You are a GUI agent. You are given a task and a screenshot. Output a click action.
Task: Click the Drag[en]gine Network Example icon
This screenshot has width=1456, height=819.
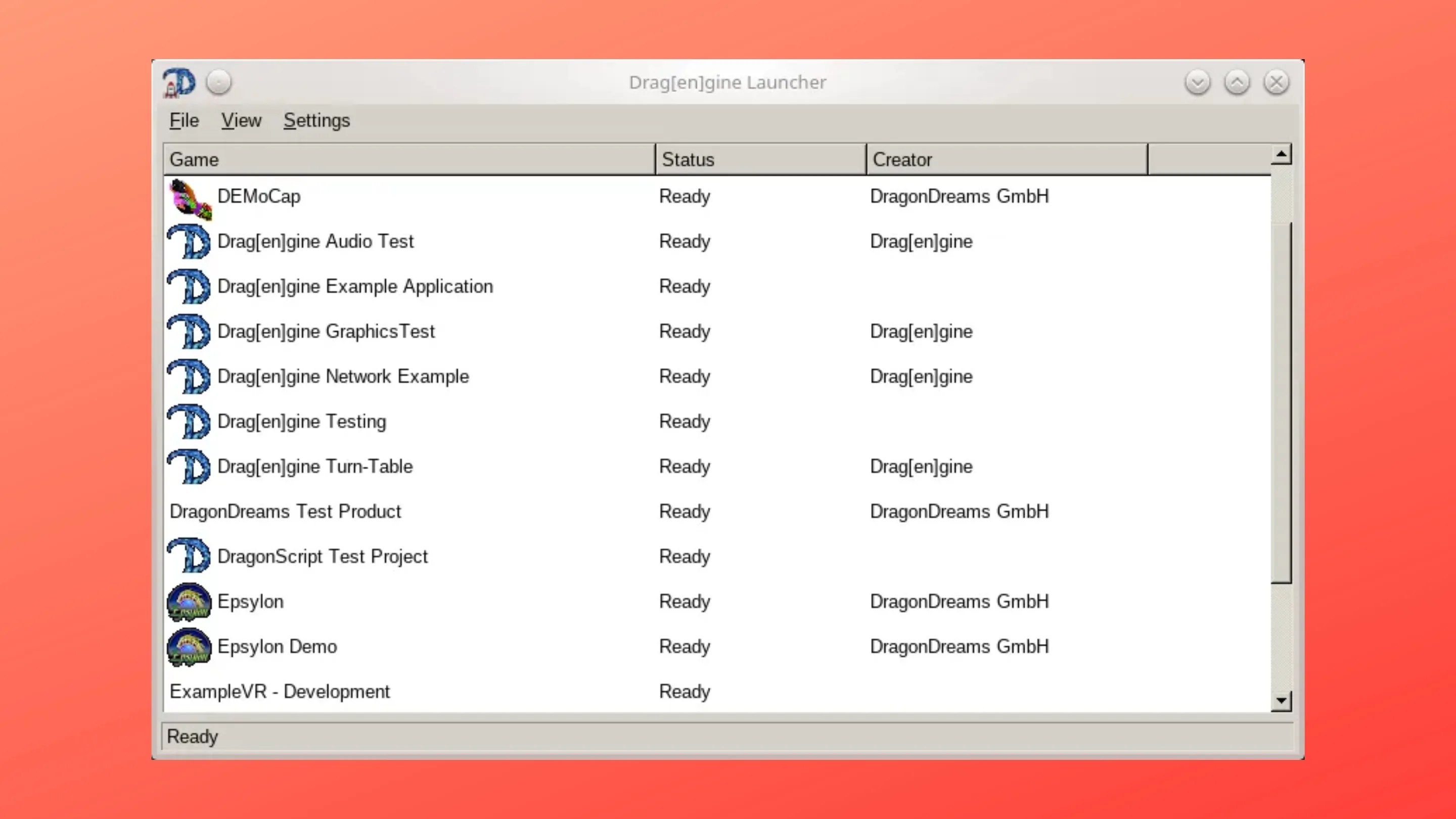[189, 377]
